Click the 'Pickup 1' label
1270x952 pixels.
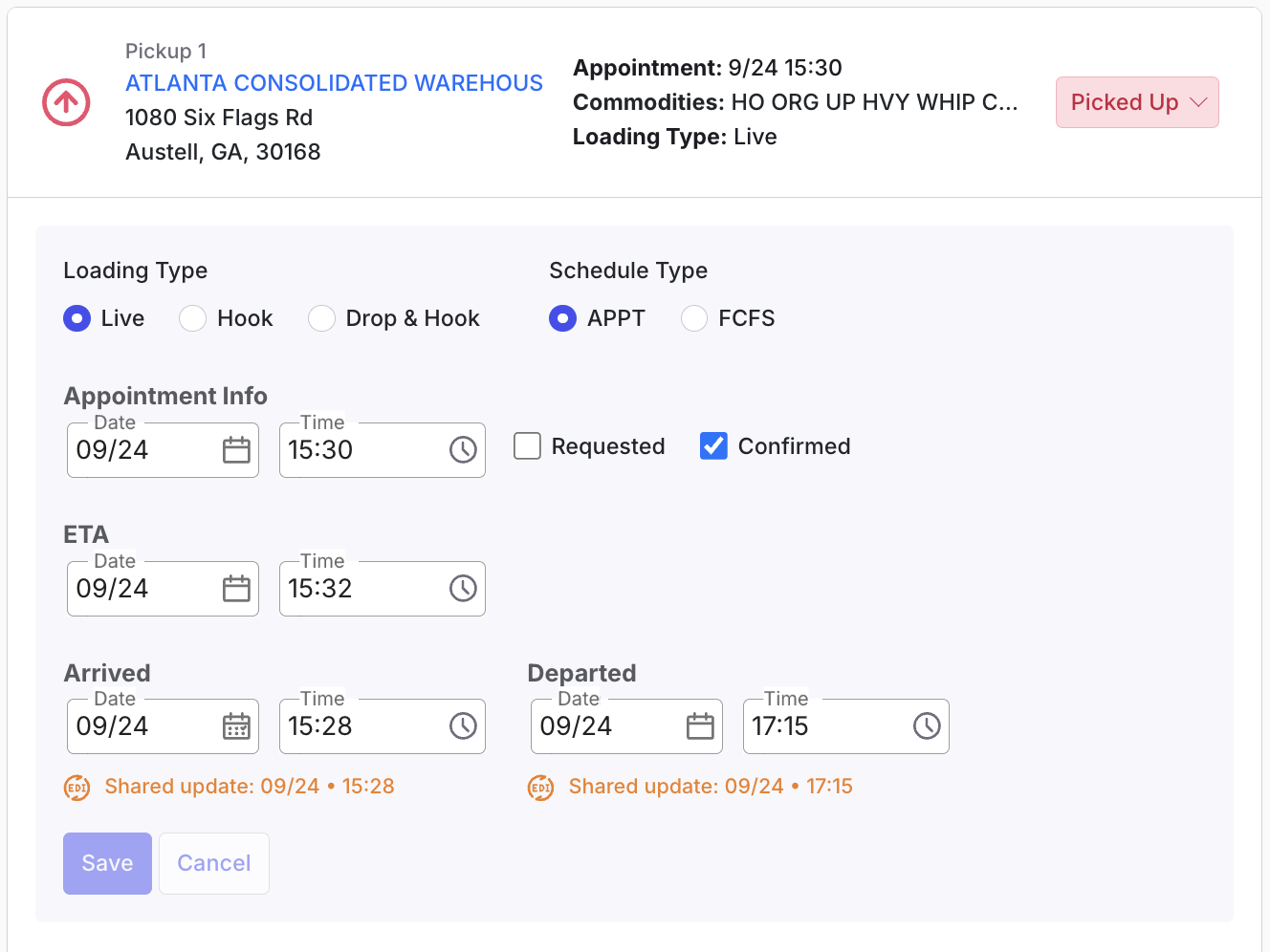coord(165,51)
